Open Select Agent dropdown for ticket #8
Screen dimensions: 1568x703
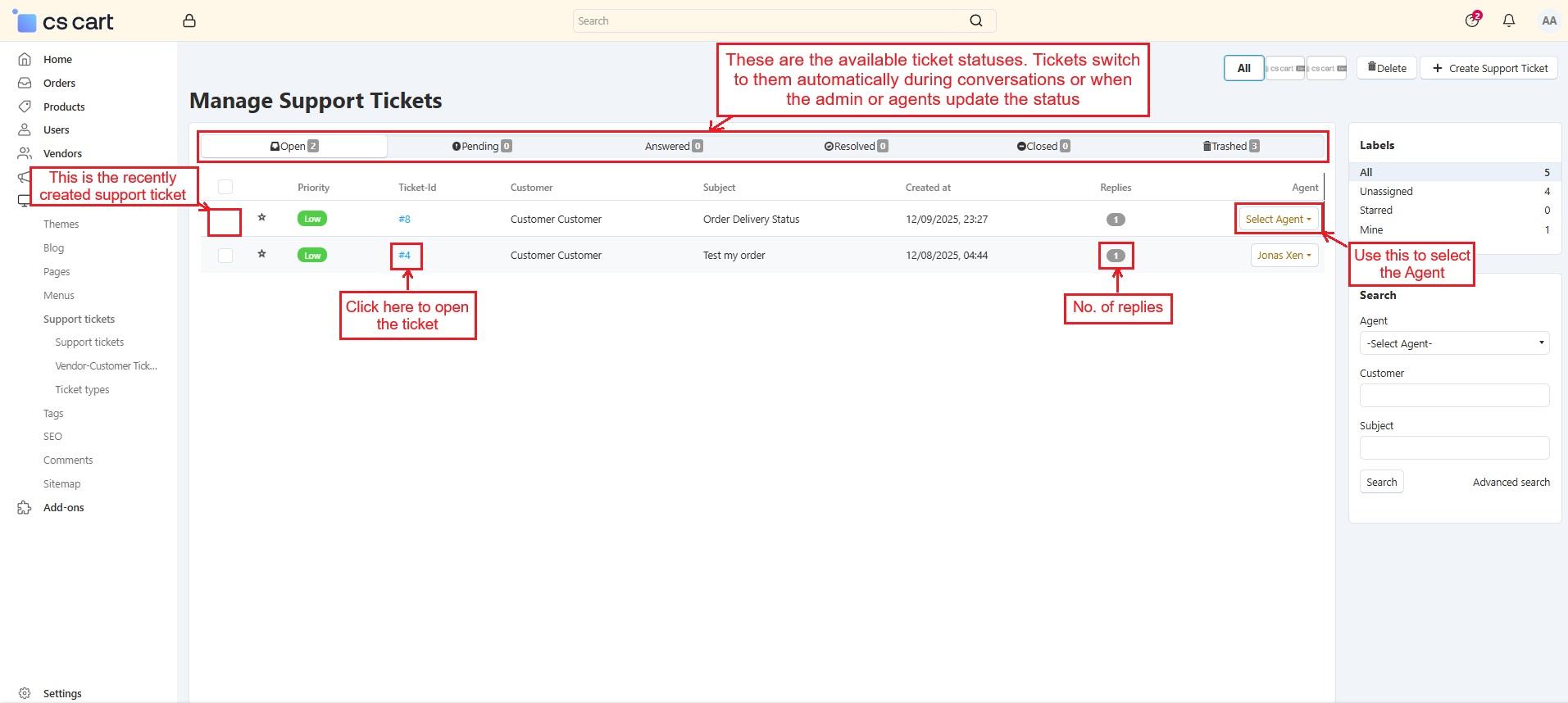click(1277, 220)
